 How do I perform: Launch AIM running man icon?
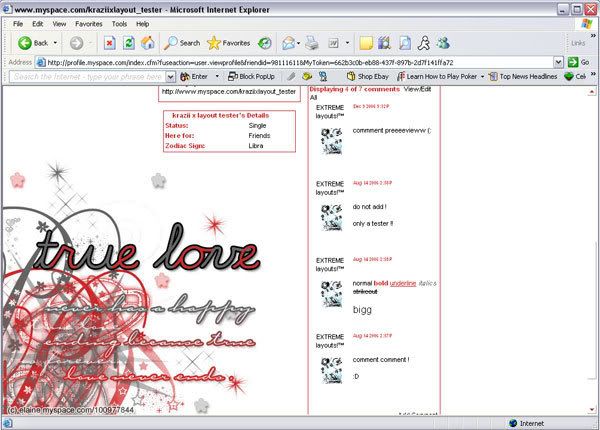[x=424, y=43]
